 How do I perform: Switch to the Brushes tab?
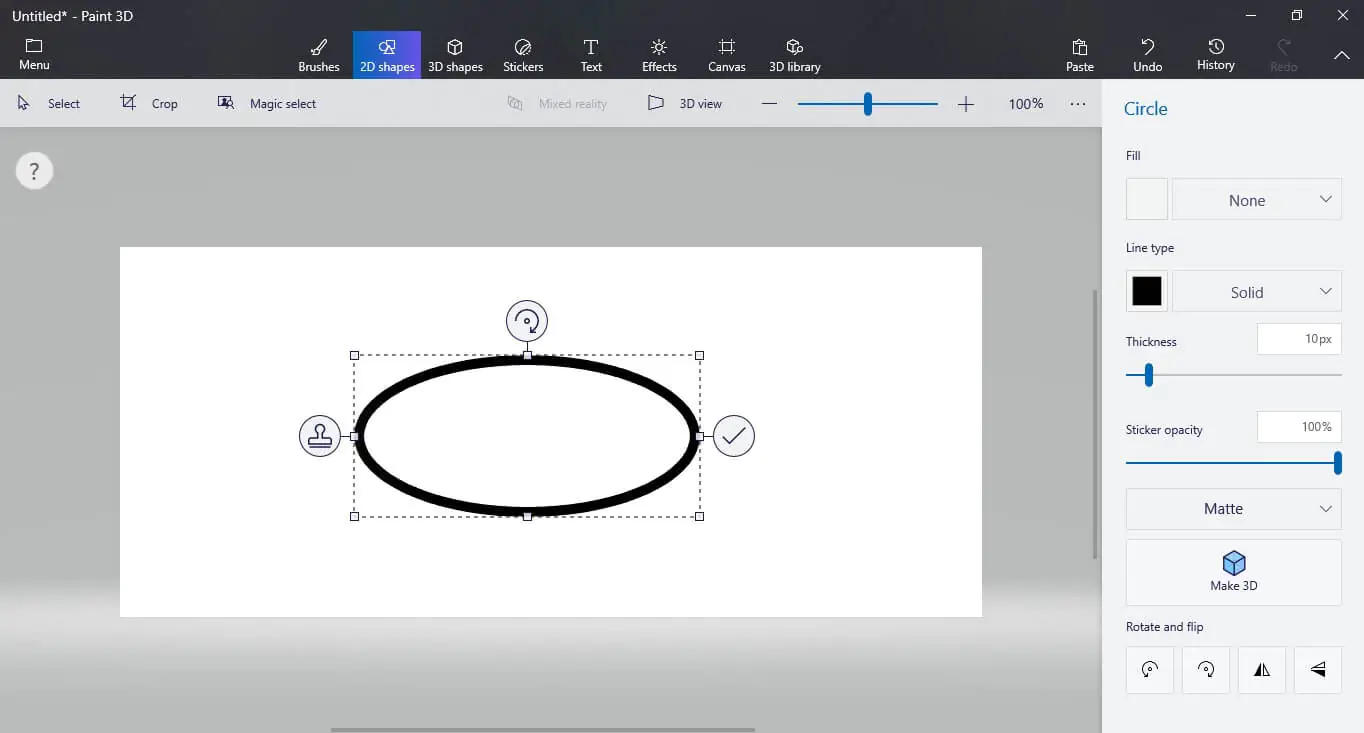pyautogui.click(x=319, y=55)
